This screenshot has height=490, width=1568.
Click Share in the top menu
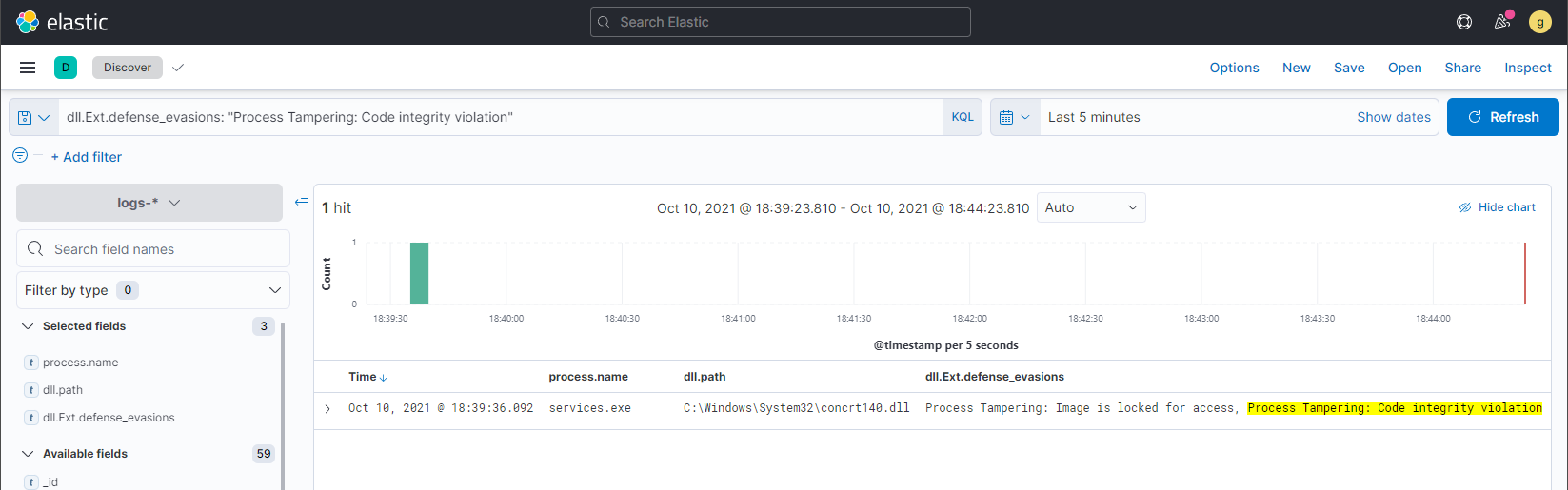point(1463,68)
